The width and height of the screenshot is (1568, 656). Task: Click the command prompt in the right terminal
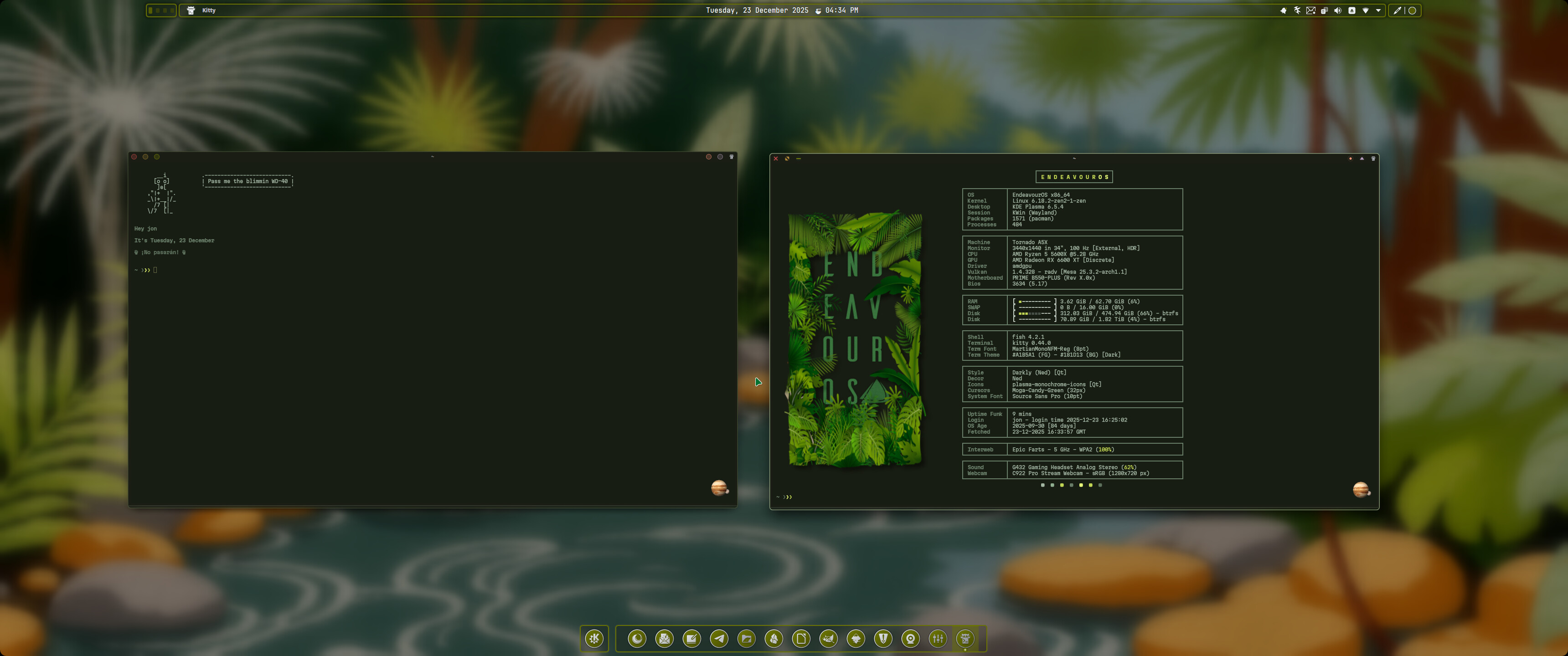pos(784,497)
